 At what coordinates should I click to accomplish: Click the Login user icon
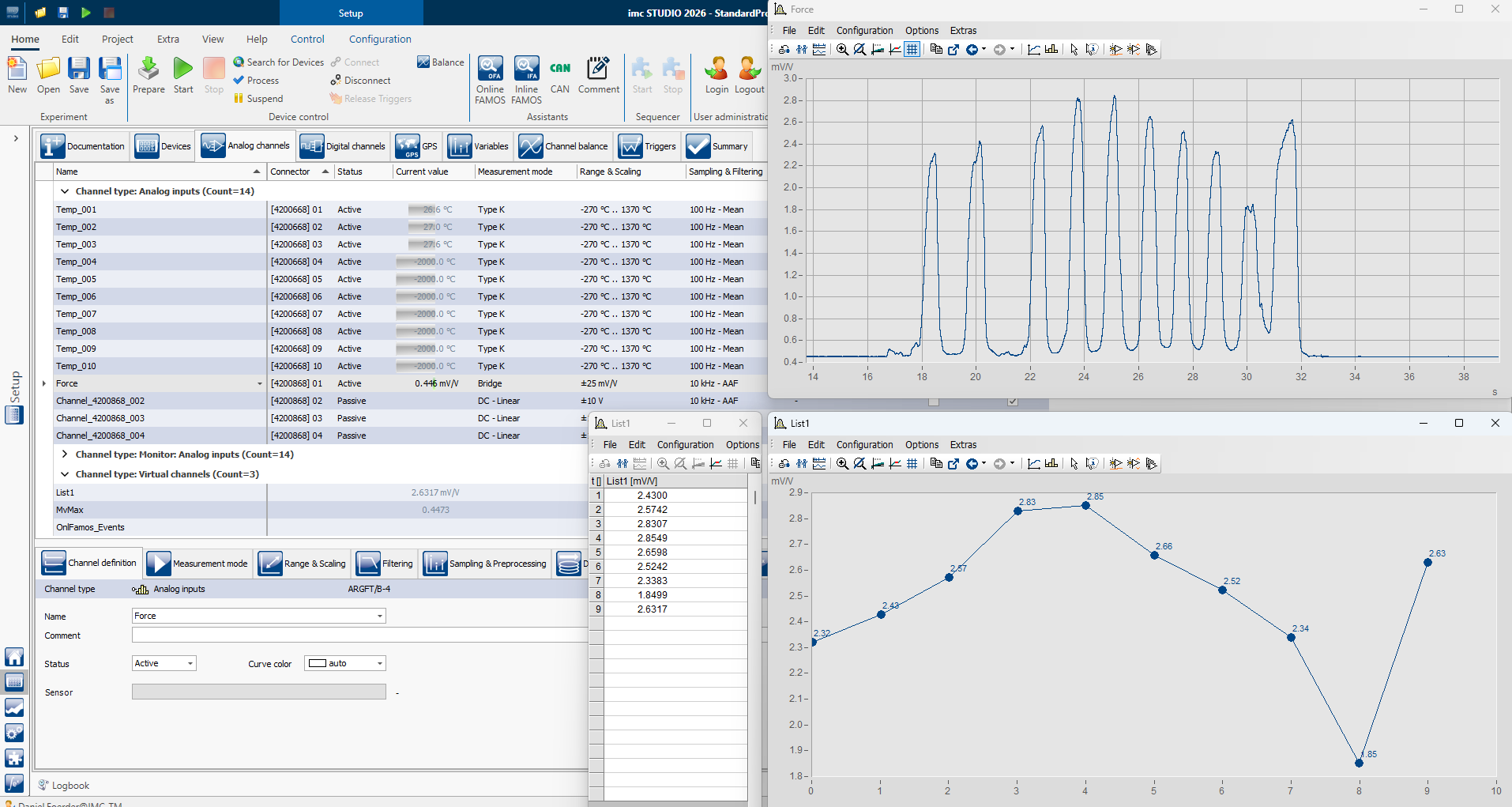point(717,75)
